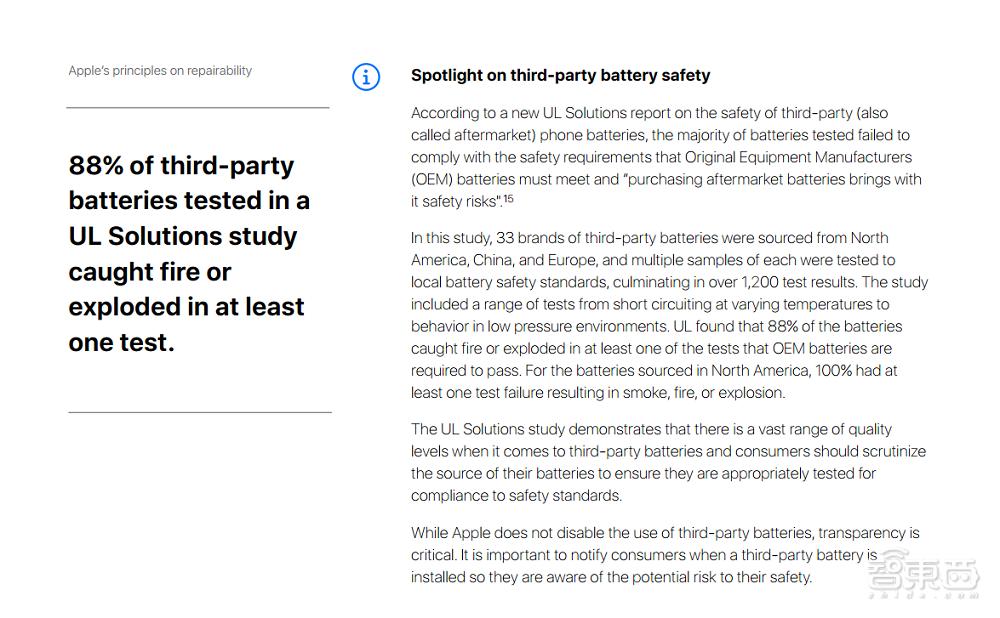Click the blue info circle icon

pos(366,76)
